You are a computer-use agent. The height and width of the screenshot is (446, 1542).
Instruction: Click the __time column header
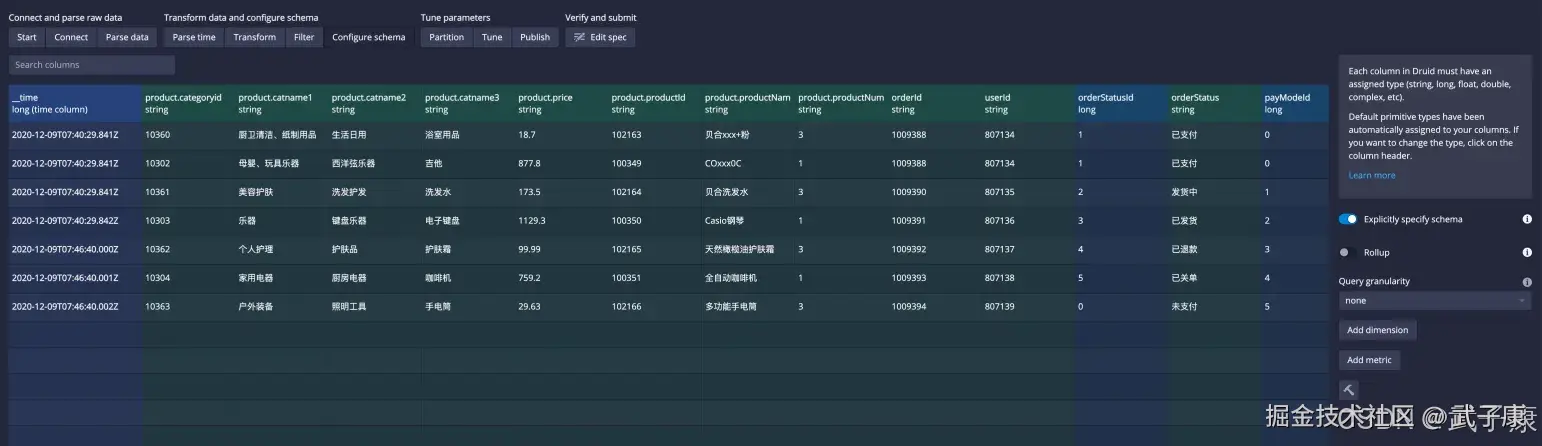(75, 104)
